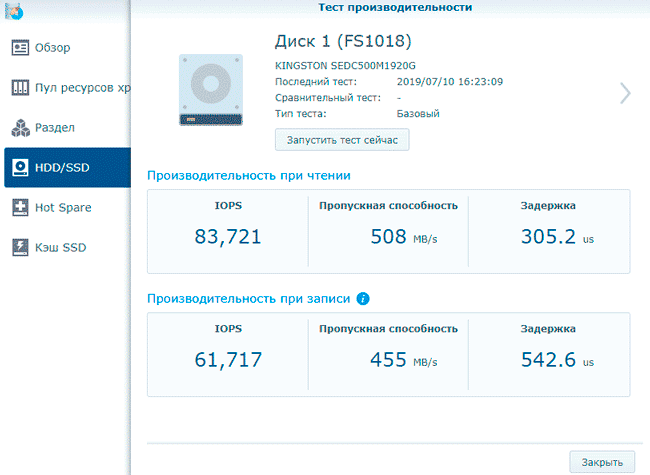
Task: Click the Сравнительный тест label
Action: [328, 98]
